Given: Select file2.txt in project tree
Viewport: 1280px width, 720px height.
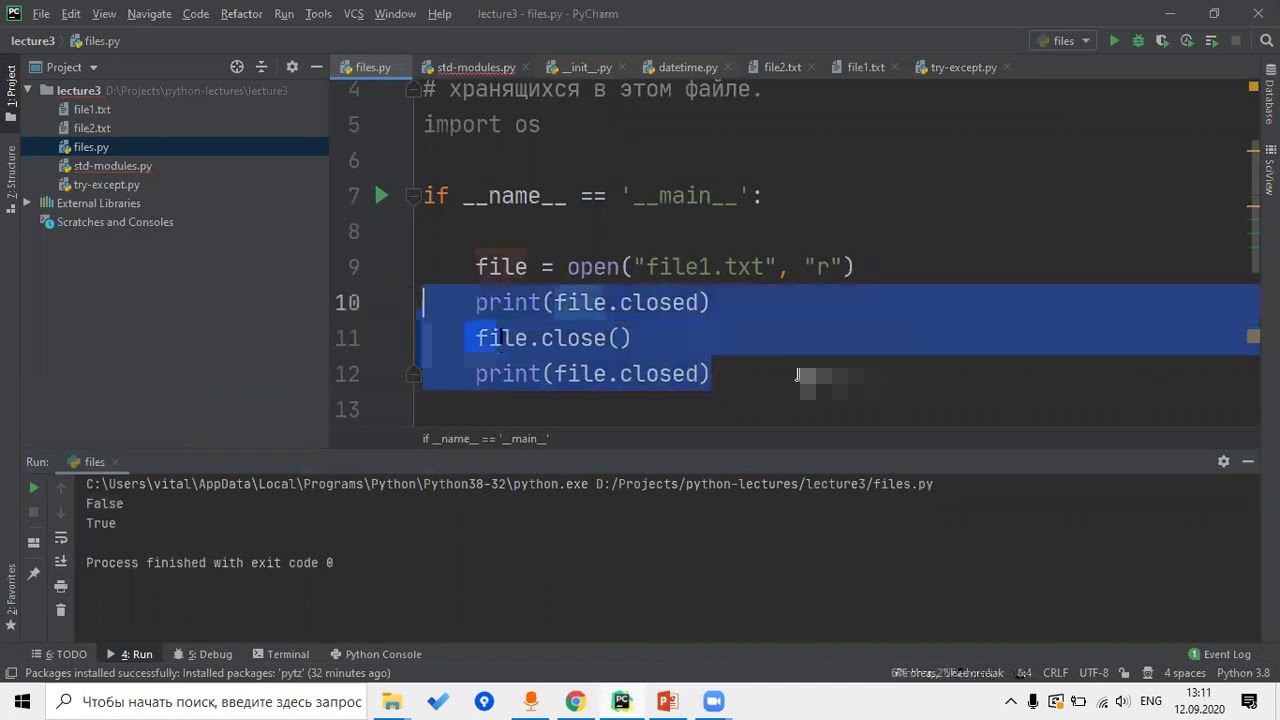Looking at the screenshot, I should [92, 128].
